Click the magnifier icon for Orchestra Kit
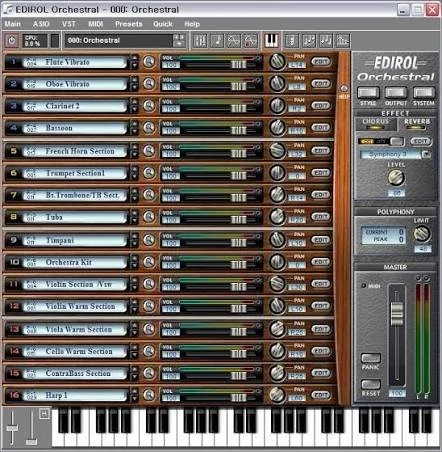Image resolution: width=442 pixels, height=452 pixels. tap(149, 262)
